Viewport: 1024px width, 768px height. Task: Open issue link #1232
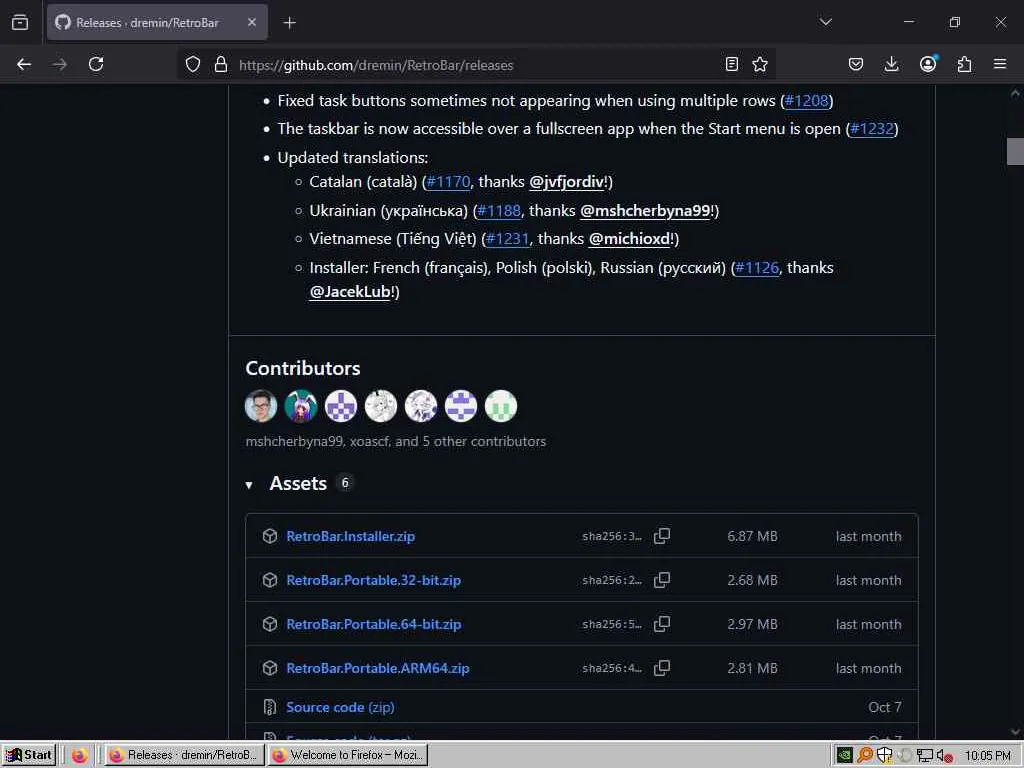[x=872, y=129]
